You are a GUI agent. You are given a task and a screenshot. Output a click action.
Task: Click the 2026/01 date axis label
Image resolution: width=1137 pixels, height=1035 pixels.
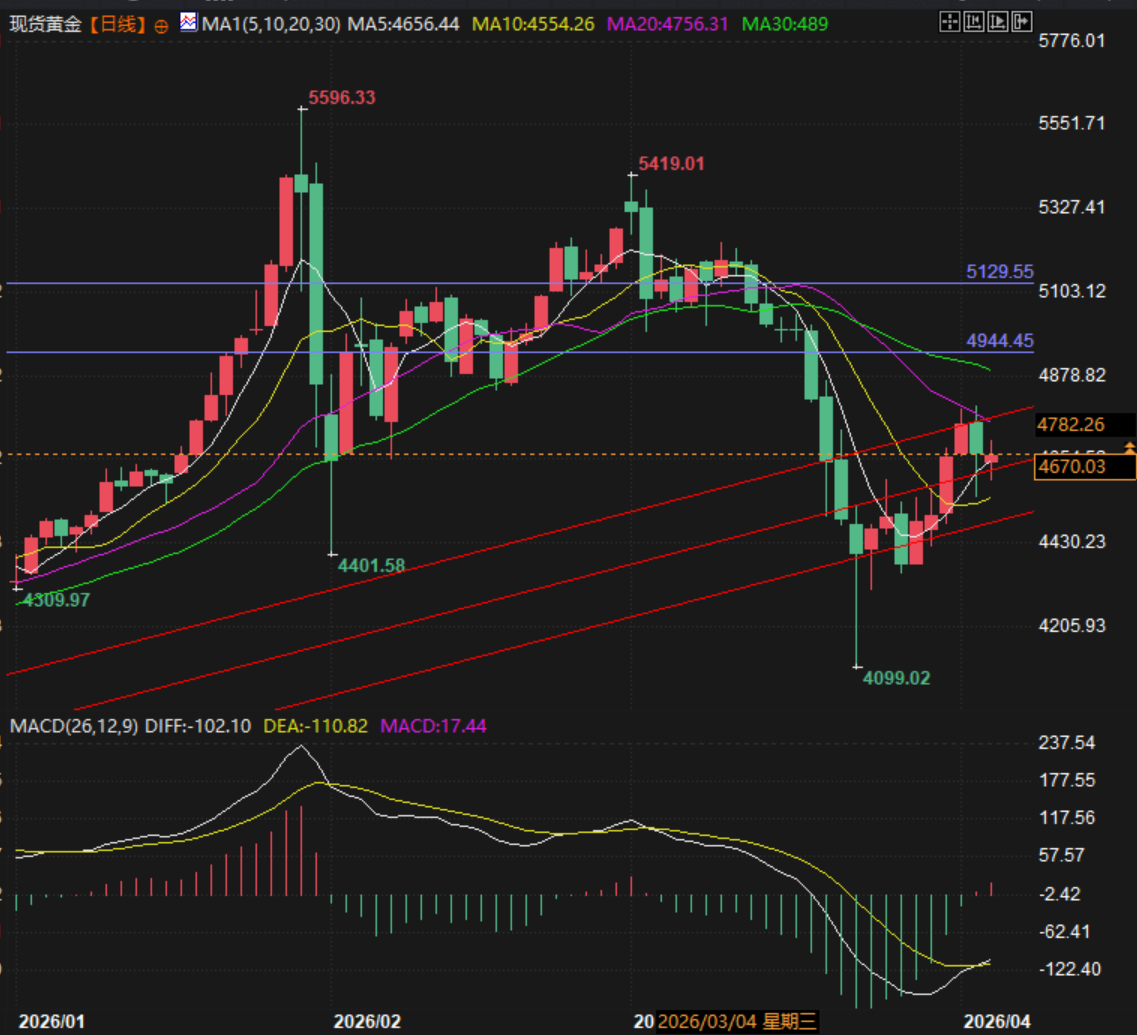click(x=51, y=1021)
